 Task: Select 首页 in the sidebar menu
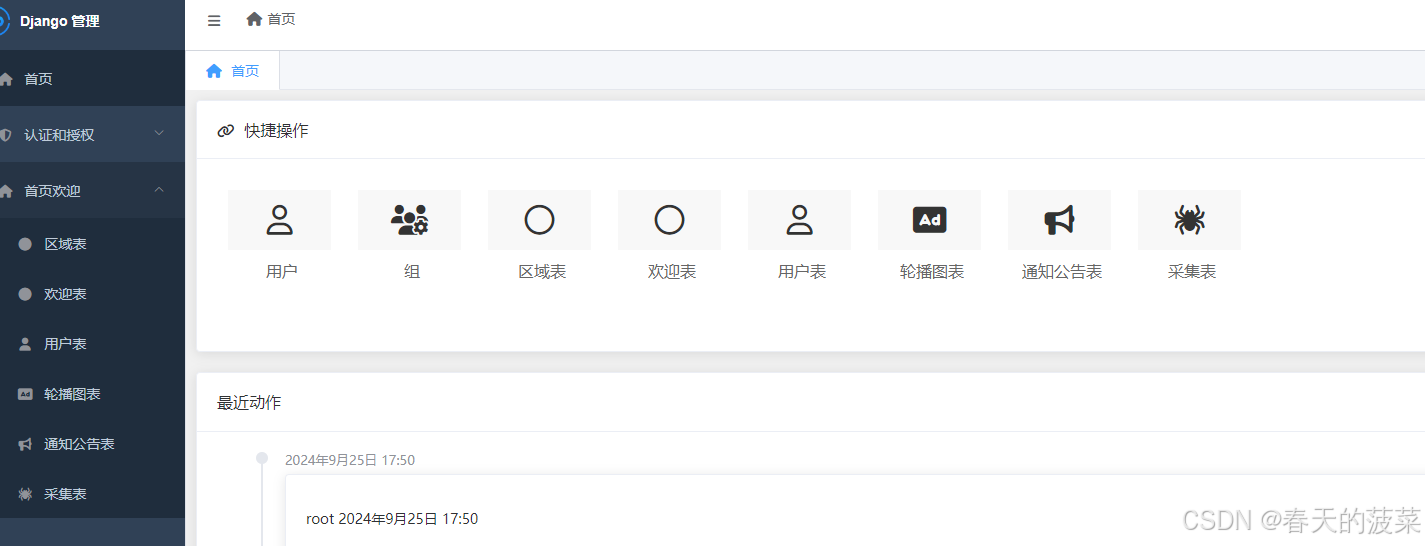coord(92,79)
